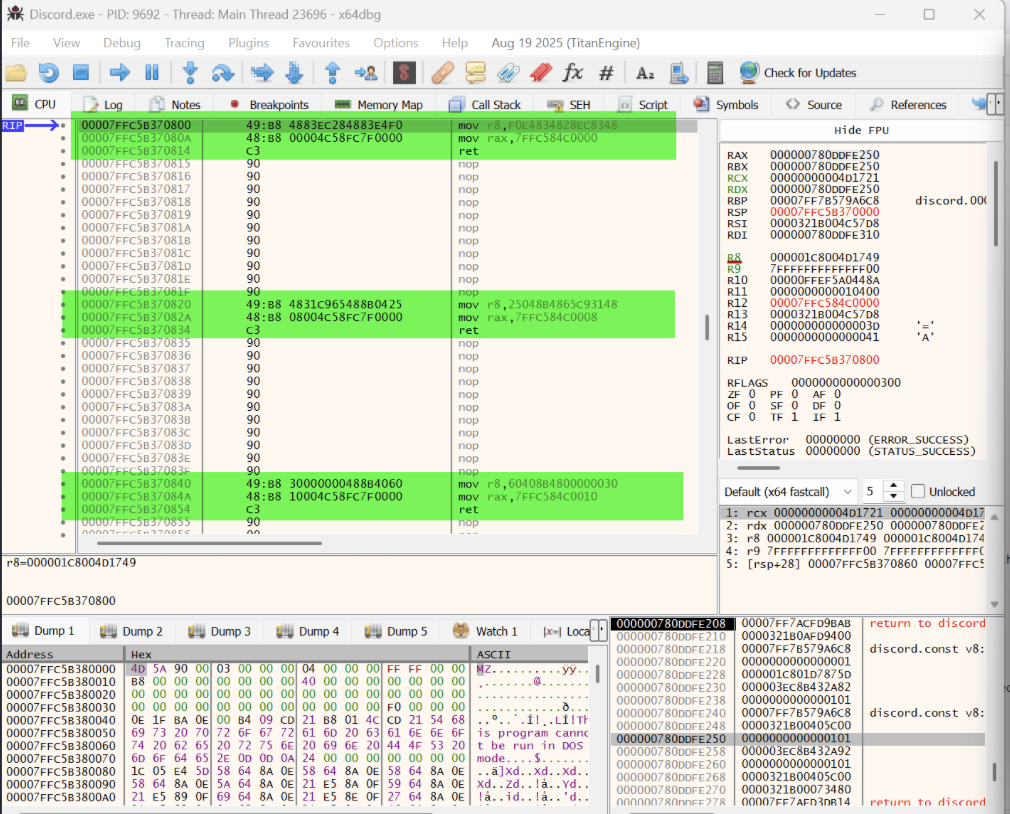This screenshot has width=1010, height=814.
Task: Enable the Unlocked checkbox
Action: coord(918,491)
